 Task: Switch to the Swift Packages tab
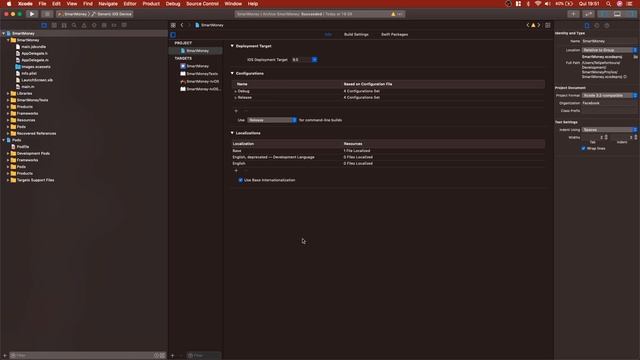(x=394, y=35)
